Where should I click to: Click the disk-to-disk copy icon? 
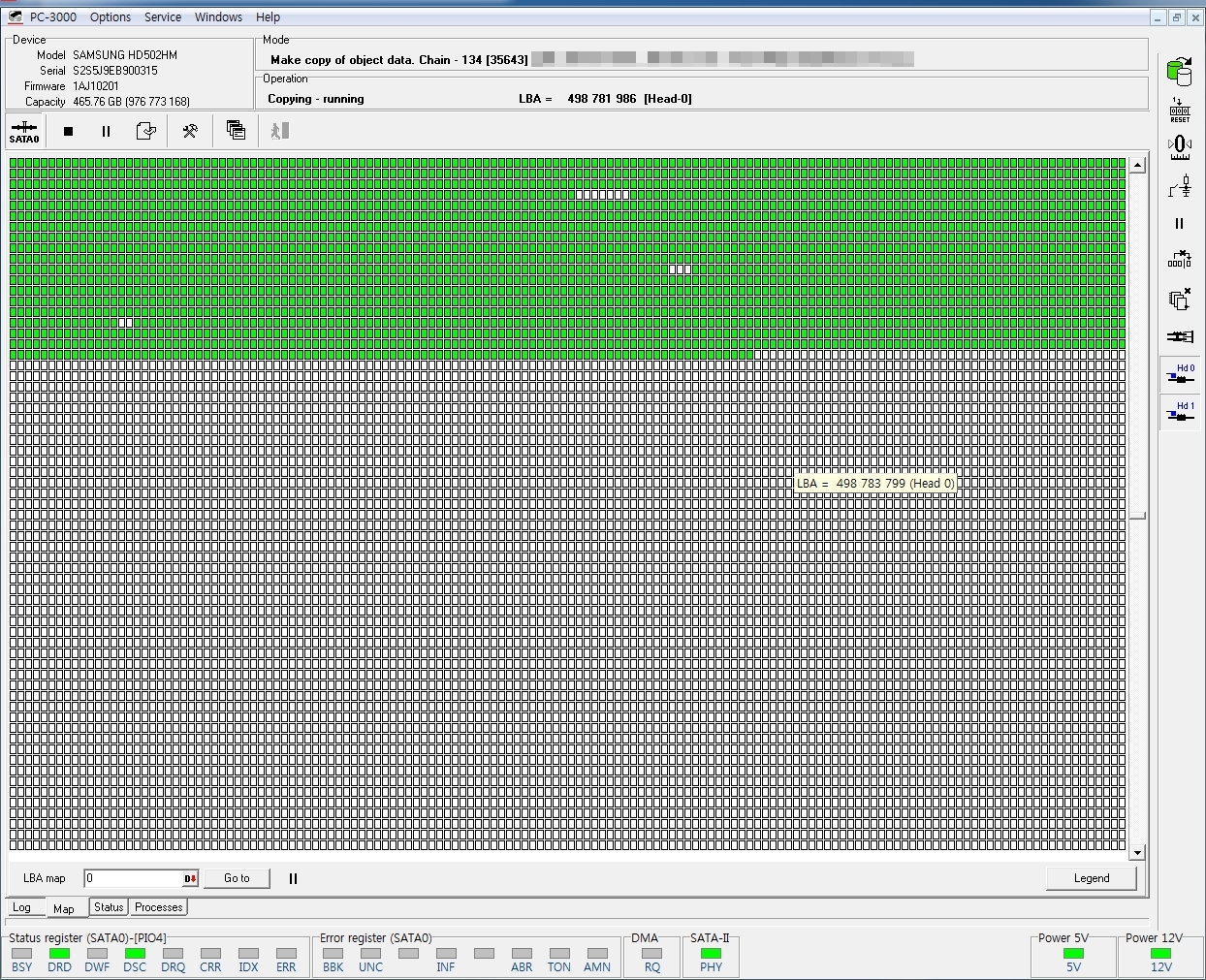(1180, 71)
